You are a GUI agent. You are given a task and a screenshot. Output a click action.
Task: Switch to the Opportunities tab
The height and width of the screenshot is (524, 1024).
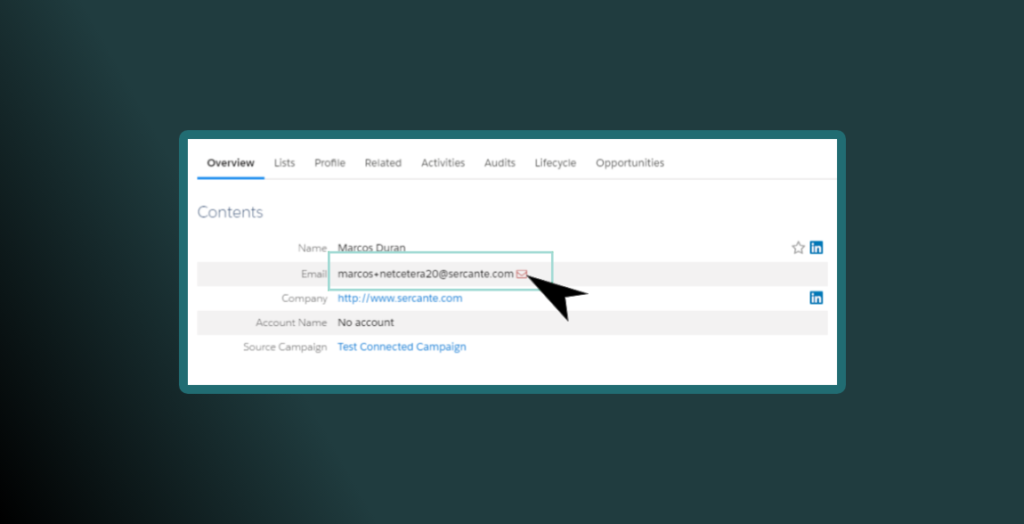pyautogui.click(x=630, y=163)
